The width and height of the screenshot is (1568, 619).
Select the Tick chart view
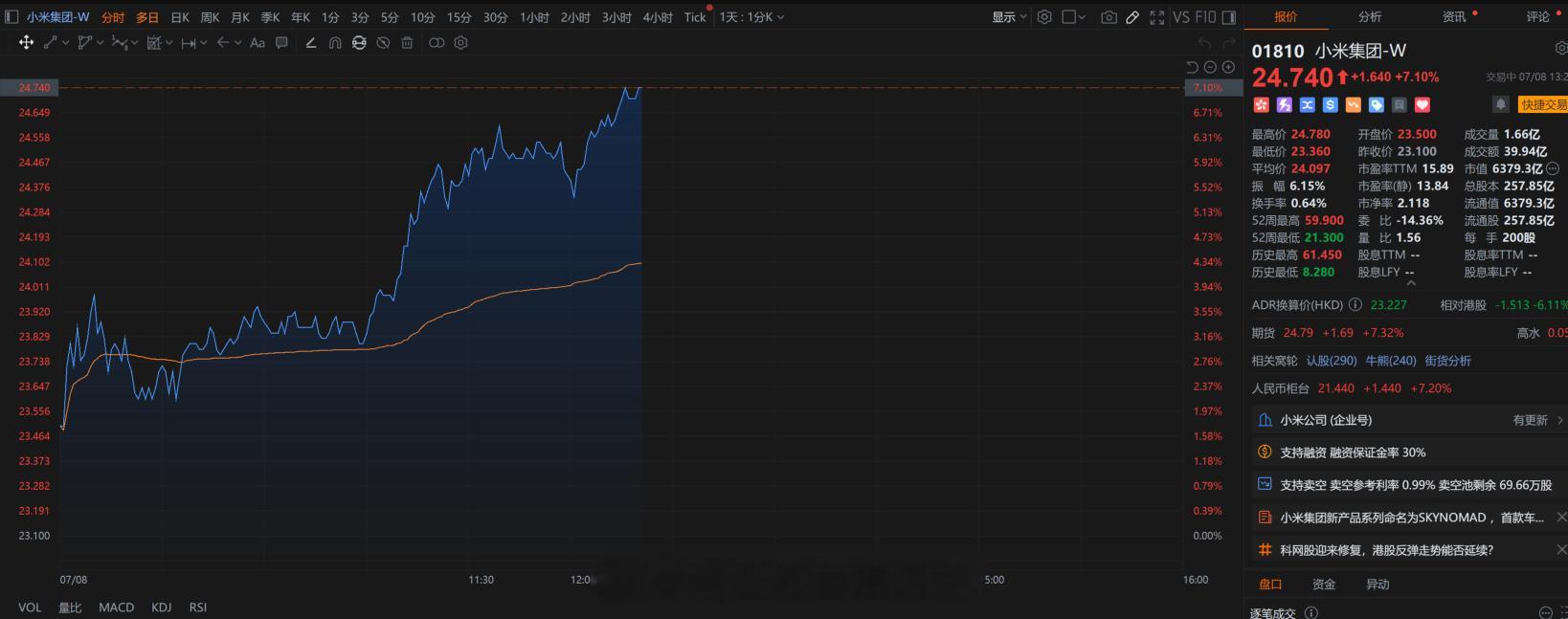(695, 17)
